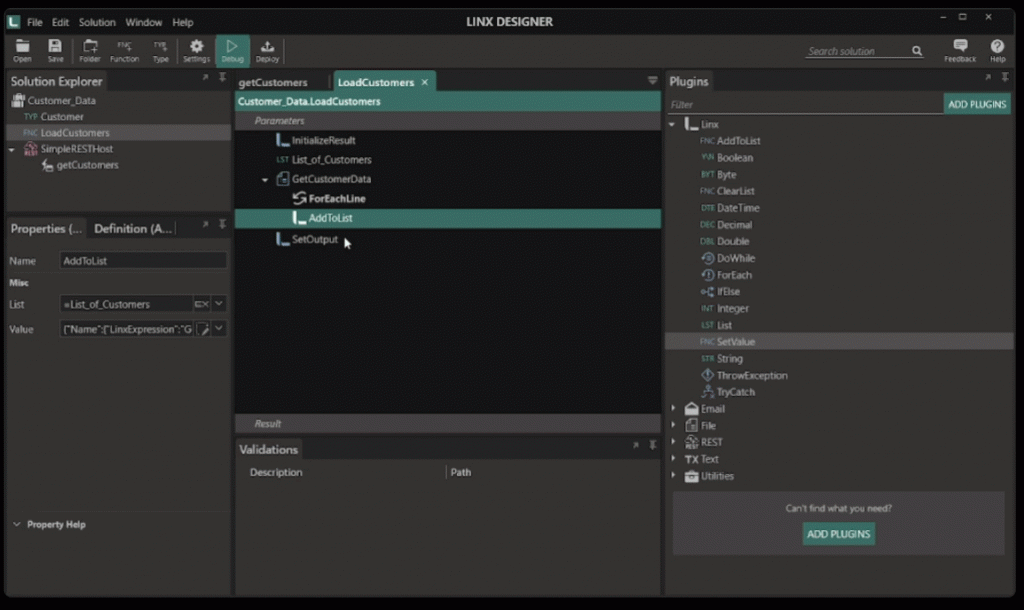Viewport: 1024px width, 610px height.
Task: Open the Solution menu
Action: 97,22
